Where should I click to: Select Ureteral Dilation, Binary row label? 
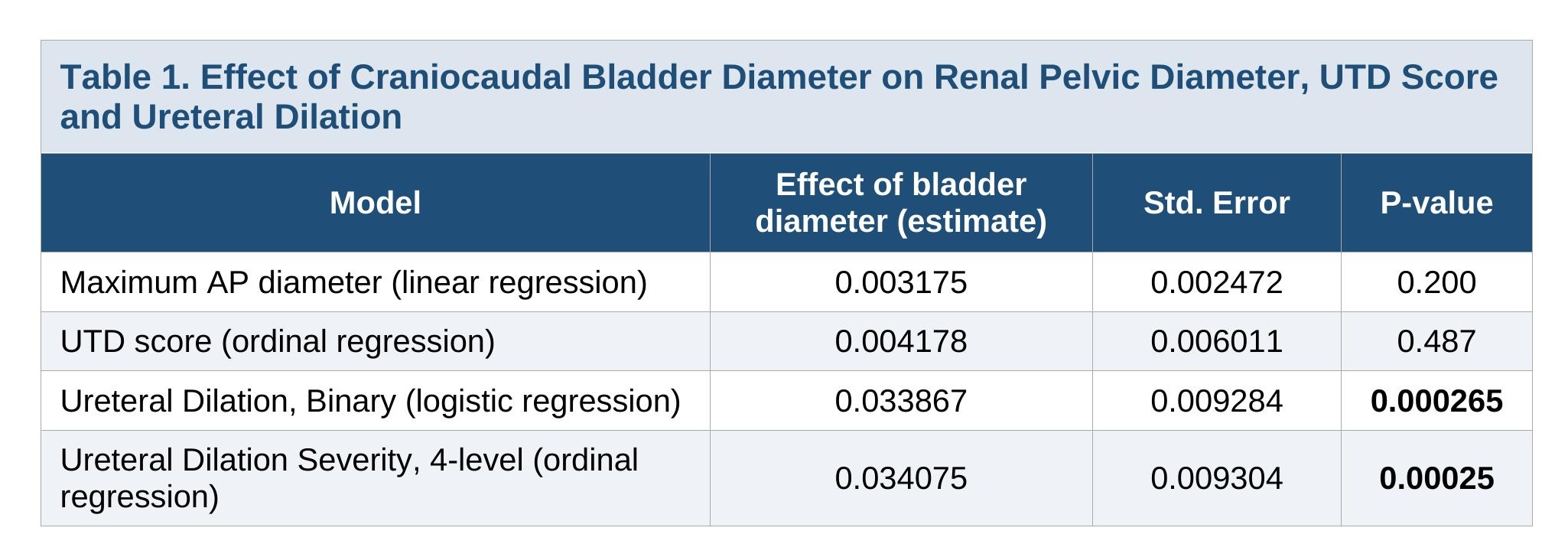coord(370,401)
